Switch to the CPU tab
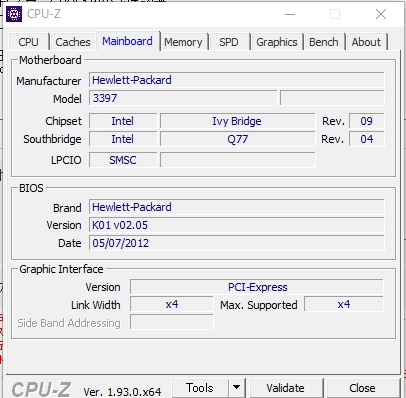Viewport: 406px width, 398px height. pyautogui.click(x=29, y=42)
